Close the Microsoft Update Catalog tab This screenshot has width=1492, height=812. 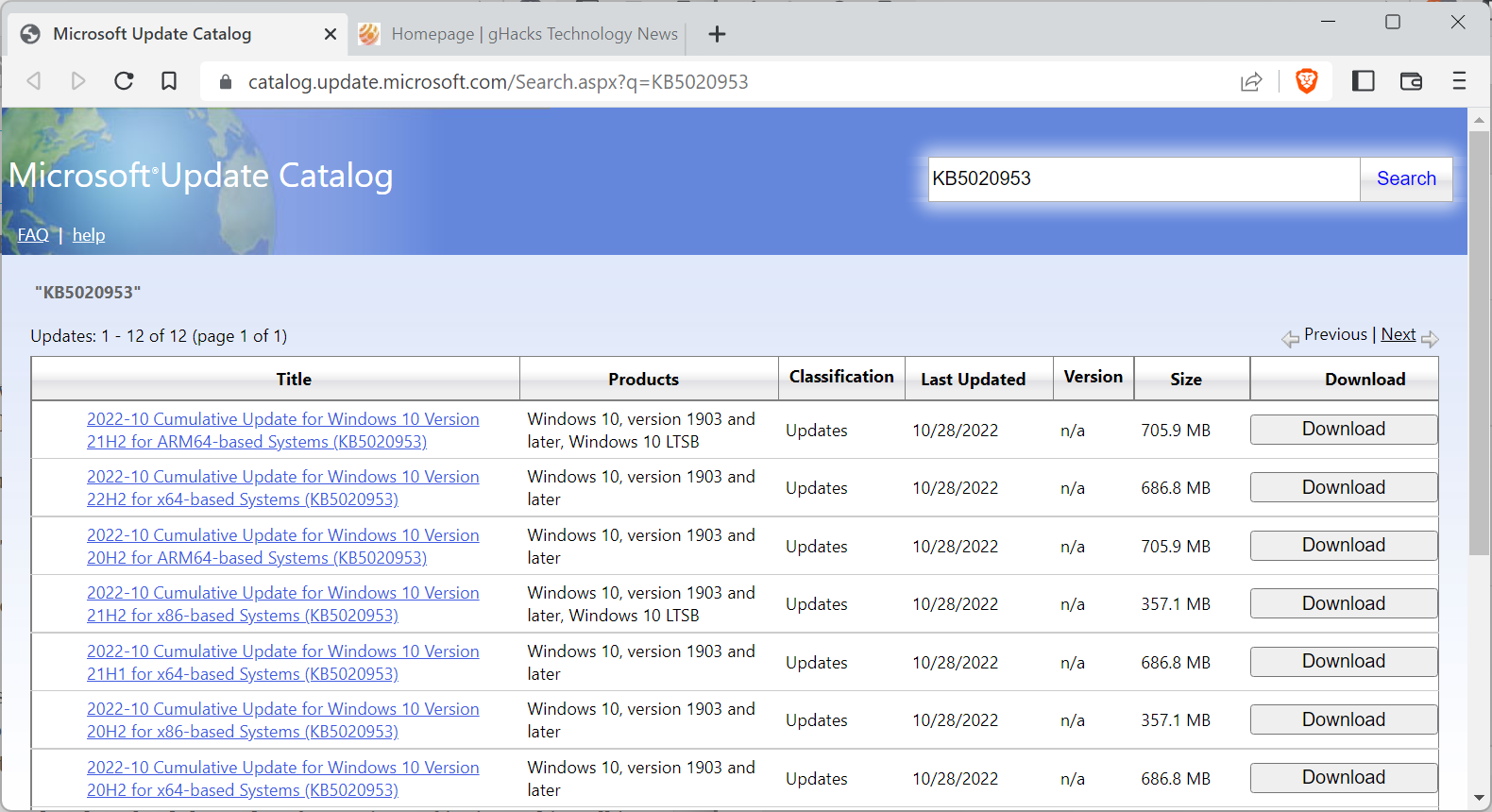tap(331, 34)
